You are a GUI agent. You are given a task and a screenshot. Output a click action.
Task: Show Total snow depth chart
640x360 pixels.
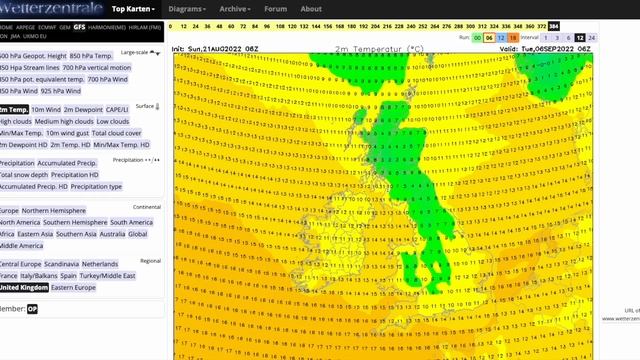[x=24, y=175]
